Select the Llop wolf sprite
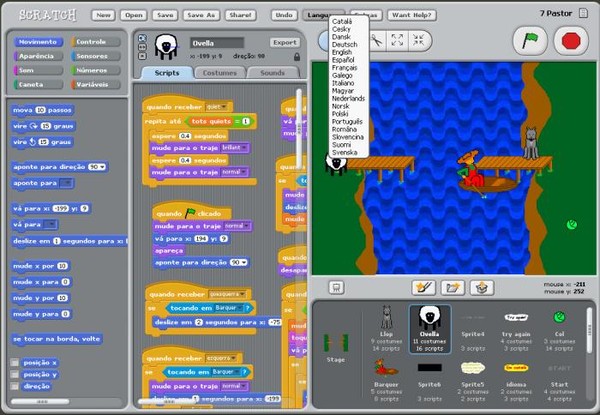The image size is (600, 415). (x=386, y=328)
